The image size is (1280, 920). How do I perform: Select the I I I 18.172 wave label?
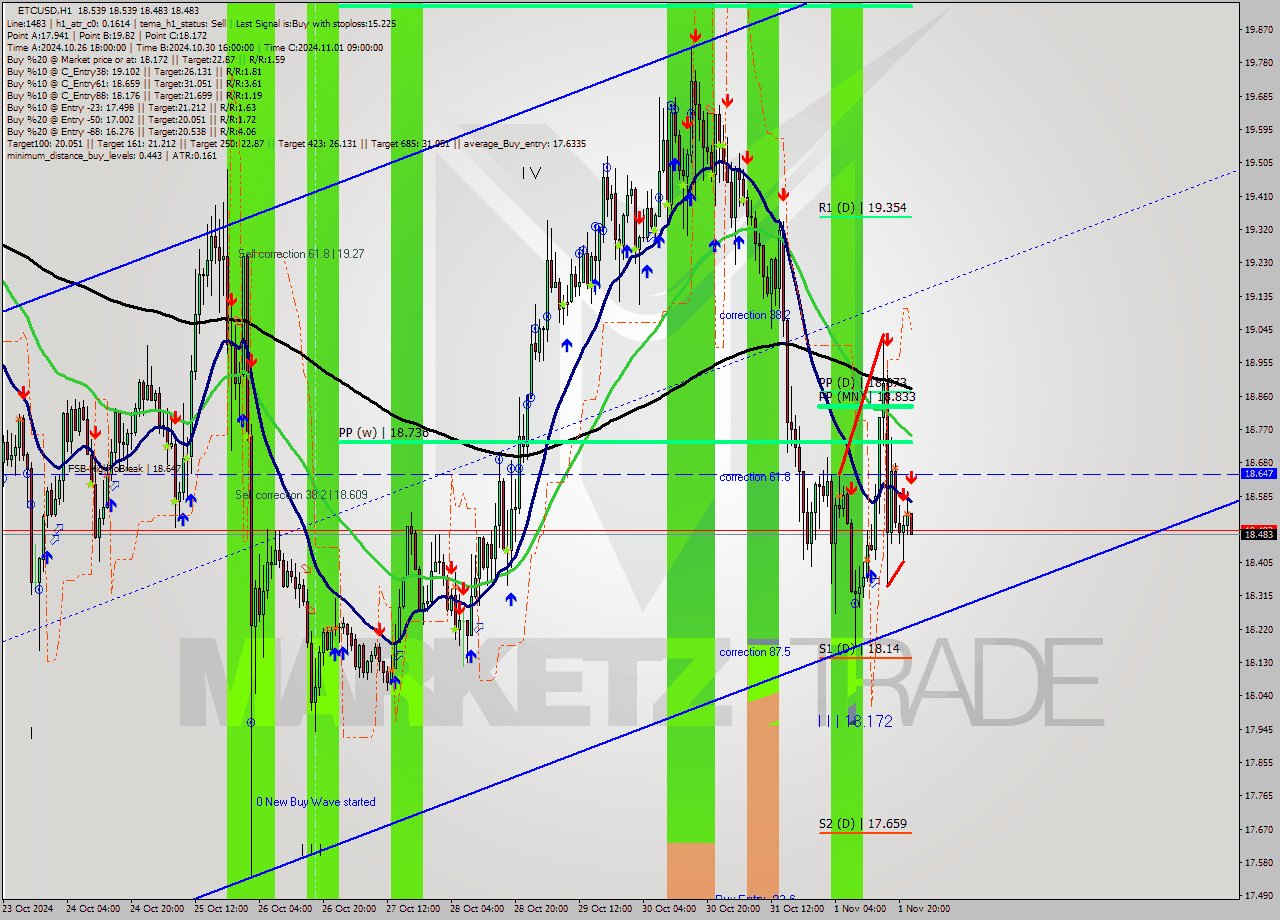click(855, 721)
